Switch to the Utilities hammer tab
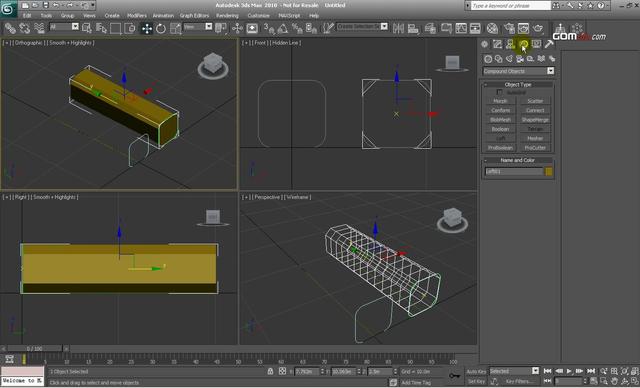 [x=549, y=44]
